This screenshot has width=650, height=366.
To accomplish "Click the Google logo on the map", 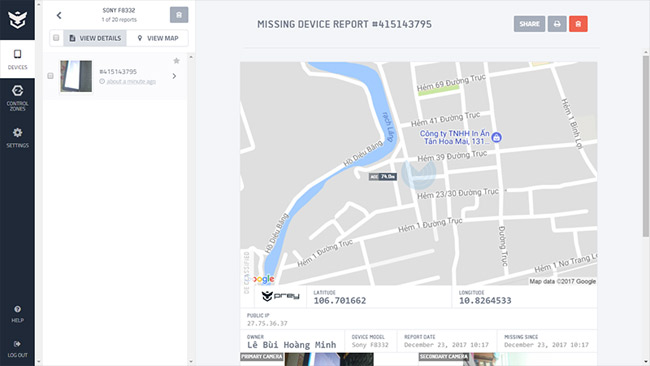I will 263,279.
